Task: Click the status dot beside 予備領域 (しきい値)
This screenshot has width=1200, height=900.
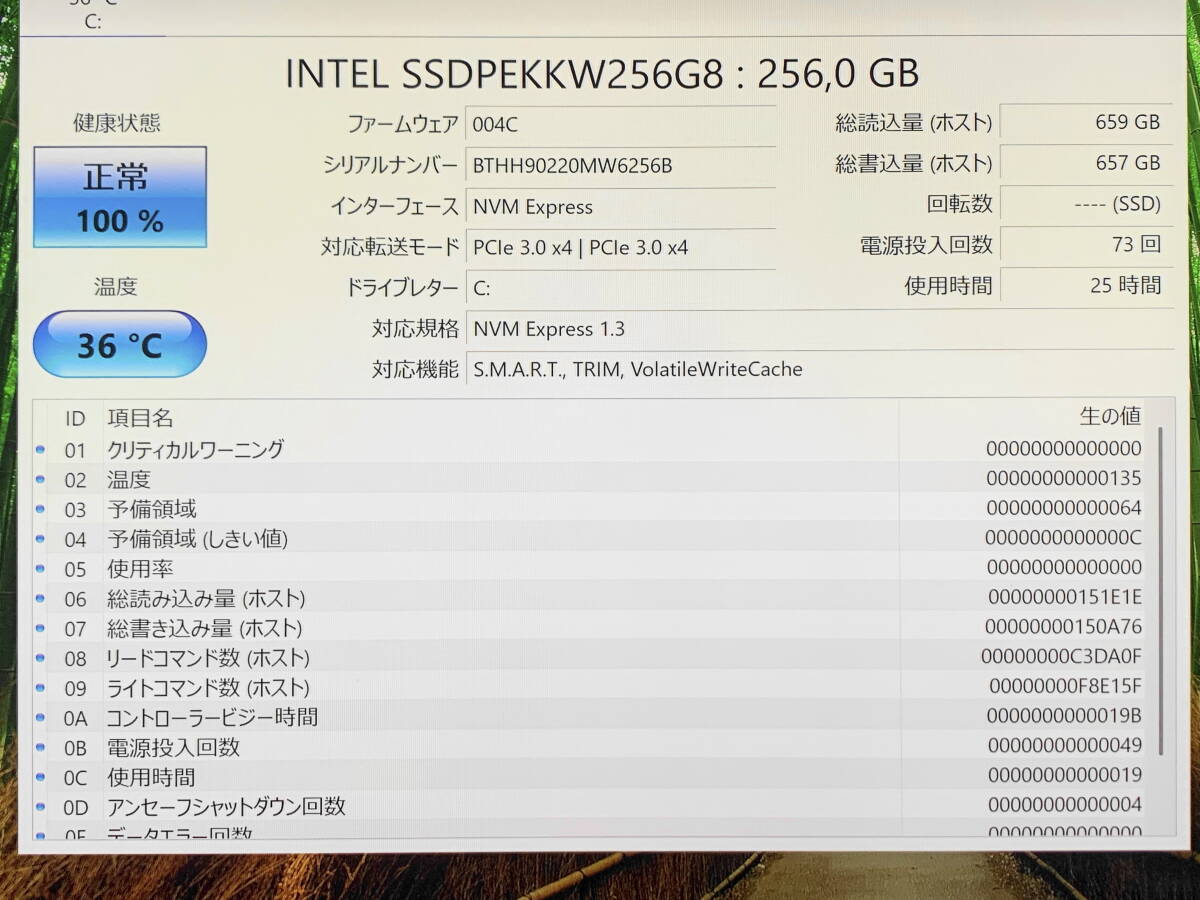Action: point(41,540)
